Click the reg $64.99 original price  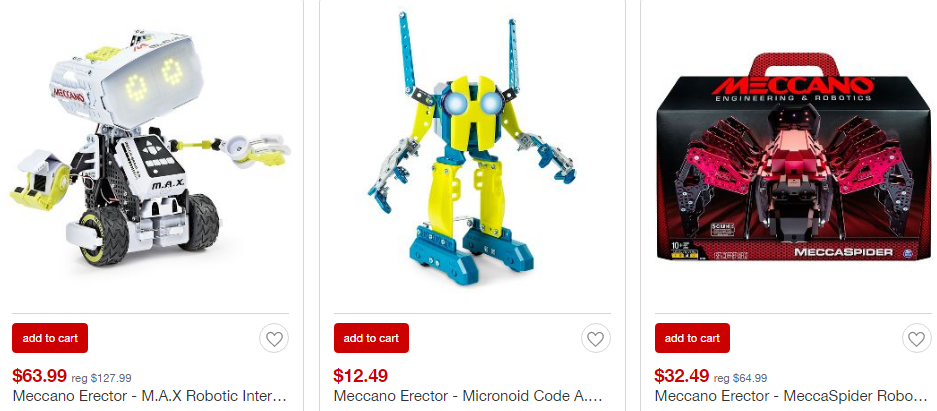point(740,378)
